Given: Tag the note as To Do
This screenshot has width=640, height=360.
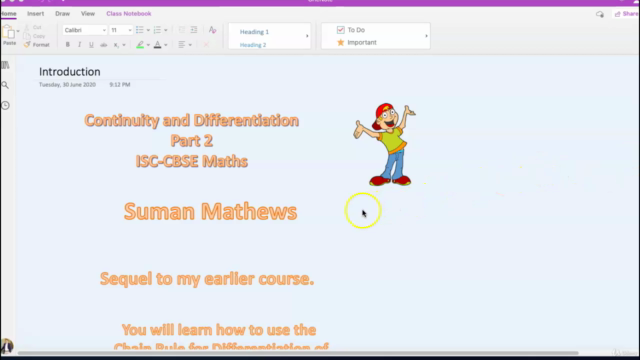Looking at the screenshot, I should click(x=351, y=30).
